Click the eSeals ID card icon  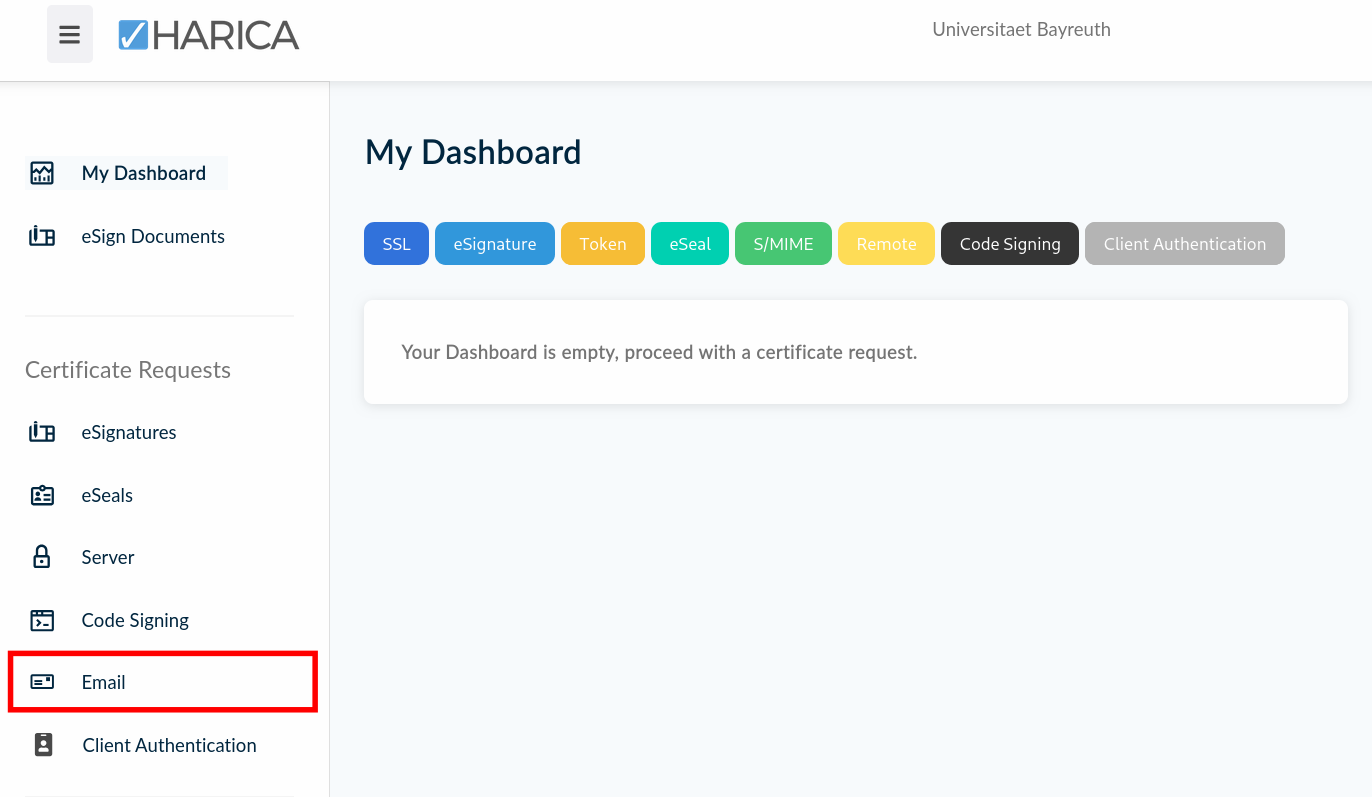tap(42, 495)
